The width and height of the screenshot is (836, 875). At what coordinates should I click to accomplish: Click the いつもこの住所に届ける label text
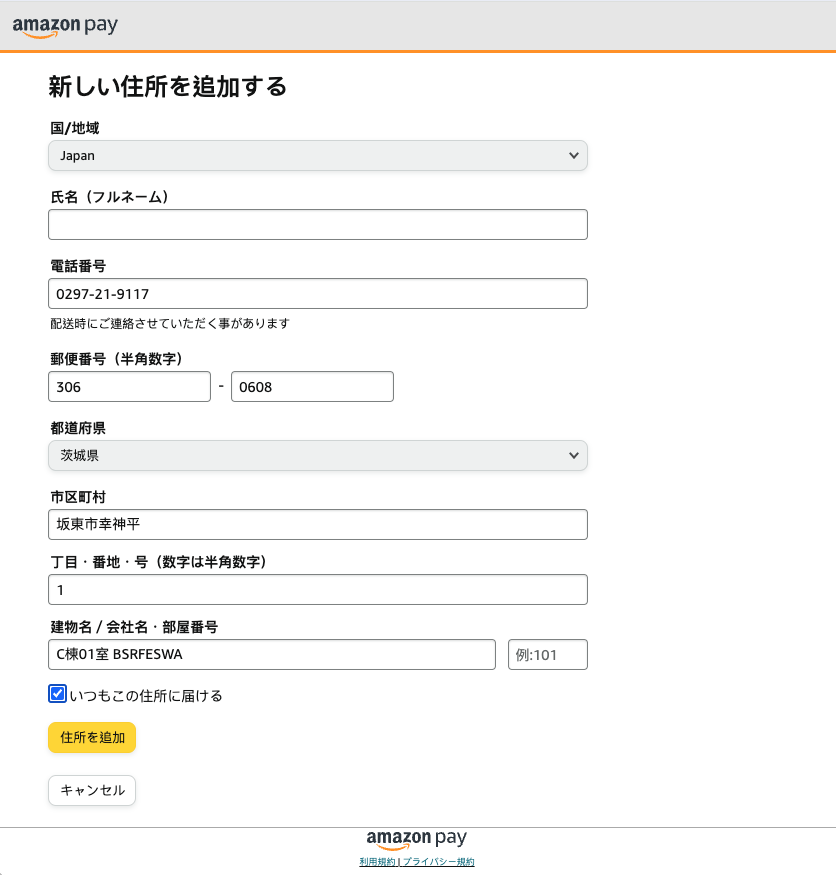pos(146,696)
